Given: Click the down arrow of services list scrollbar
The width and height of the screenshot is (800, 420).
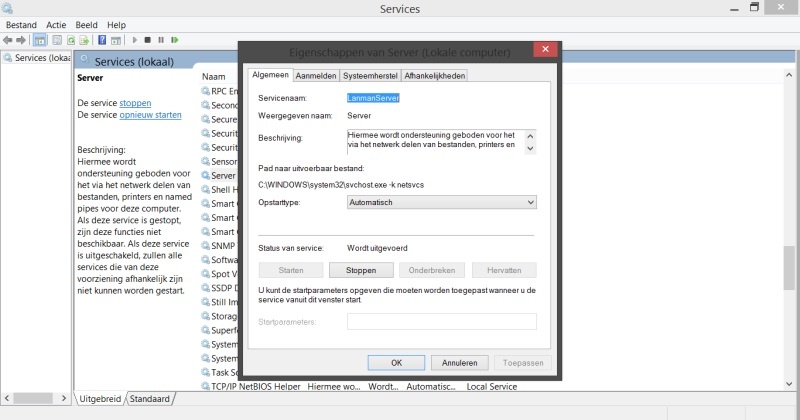Looking at the screenshot, I should 789,384.
